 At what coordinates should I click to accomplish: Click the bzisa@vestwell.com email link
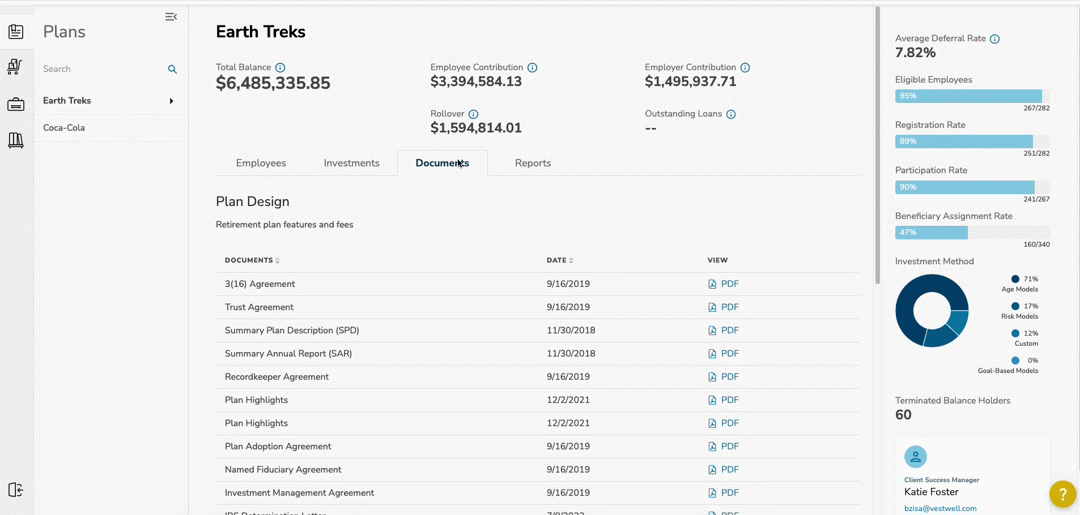(x=940, y=508)
